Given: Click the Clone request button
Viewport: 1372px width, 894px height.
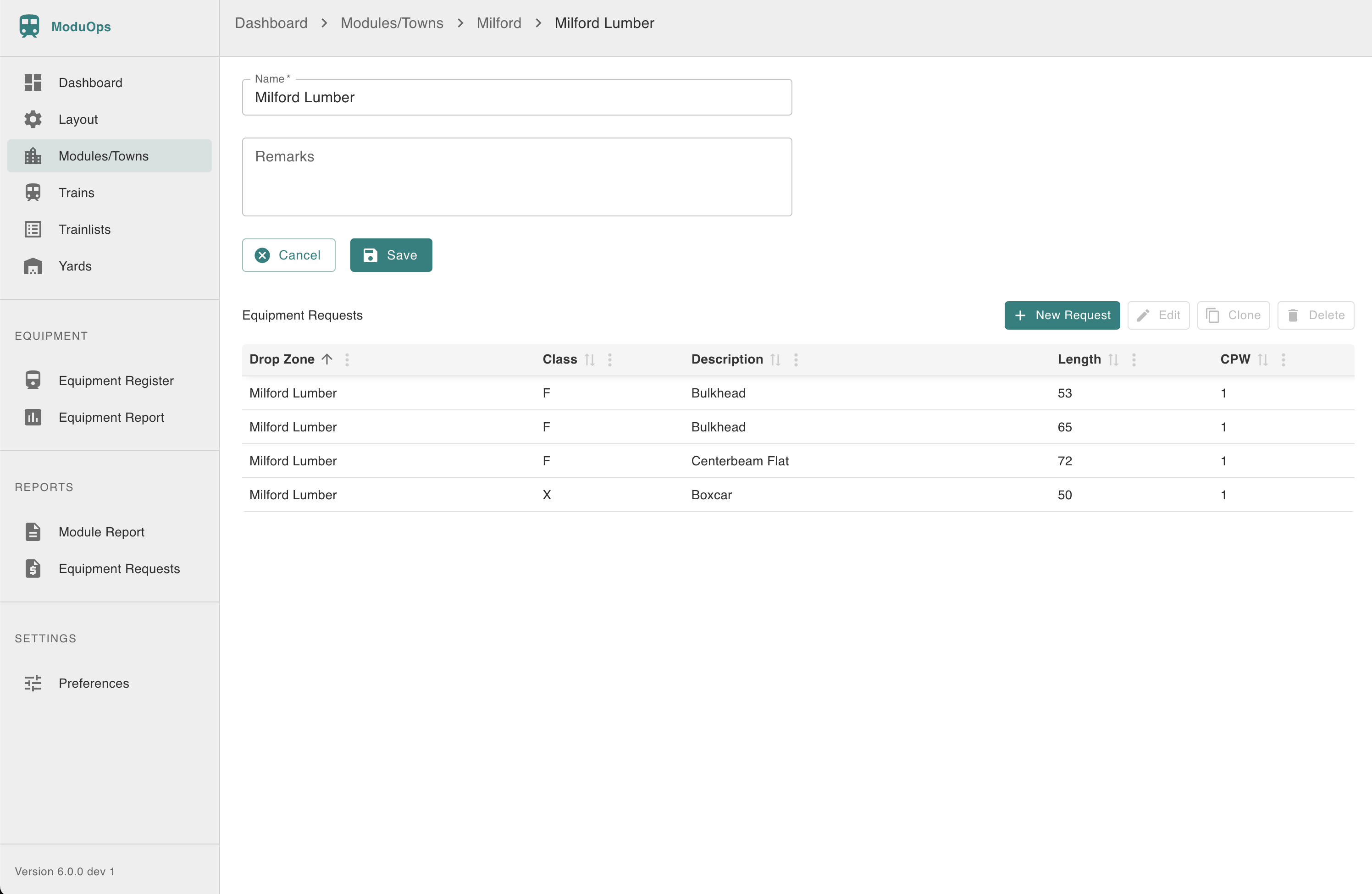Looking at the screenshot, I should coord(1234,315).
